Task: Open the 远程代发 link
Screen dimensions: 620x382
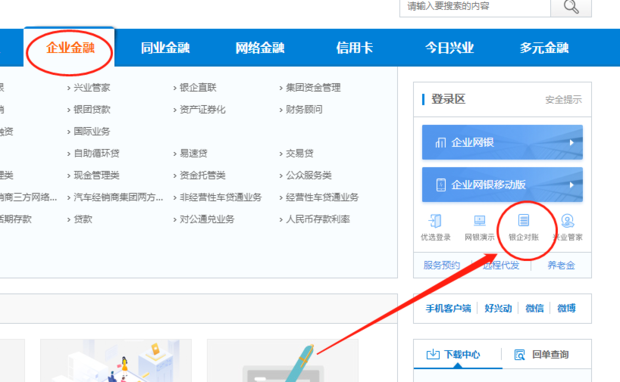Action: coord(501,265)
